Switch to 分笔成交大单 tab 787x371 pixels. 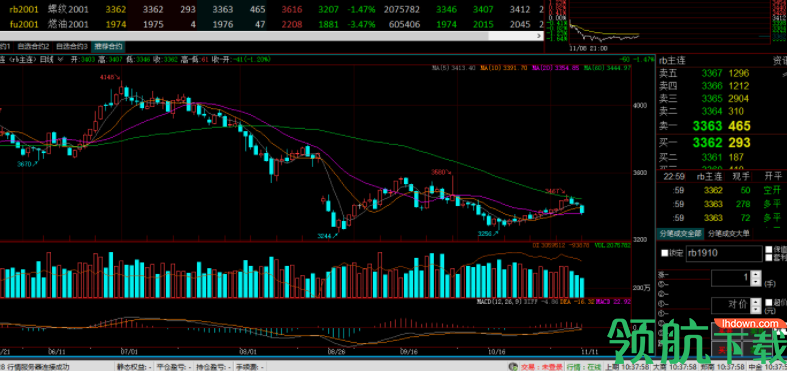[x=729, y=233]
